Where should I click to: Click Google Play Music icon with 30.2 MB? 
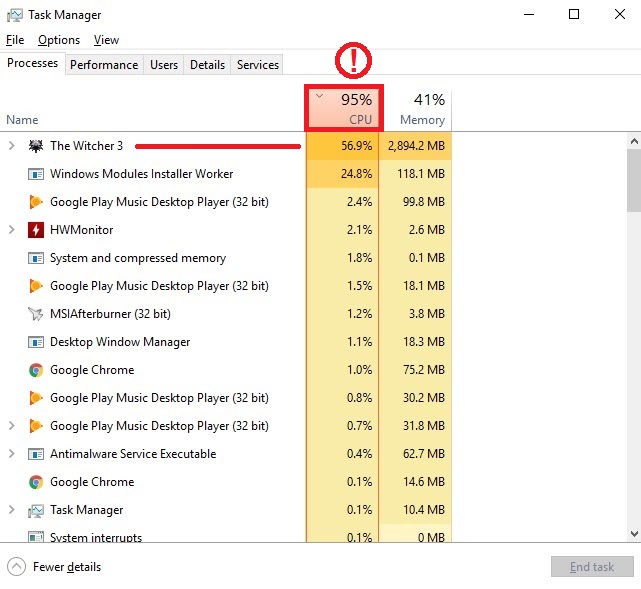36,398
